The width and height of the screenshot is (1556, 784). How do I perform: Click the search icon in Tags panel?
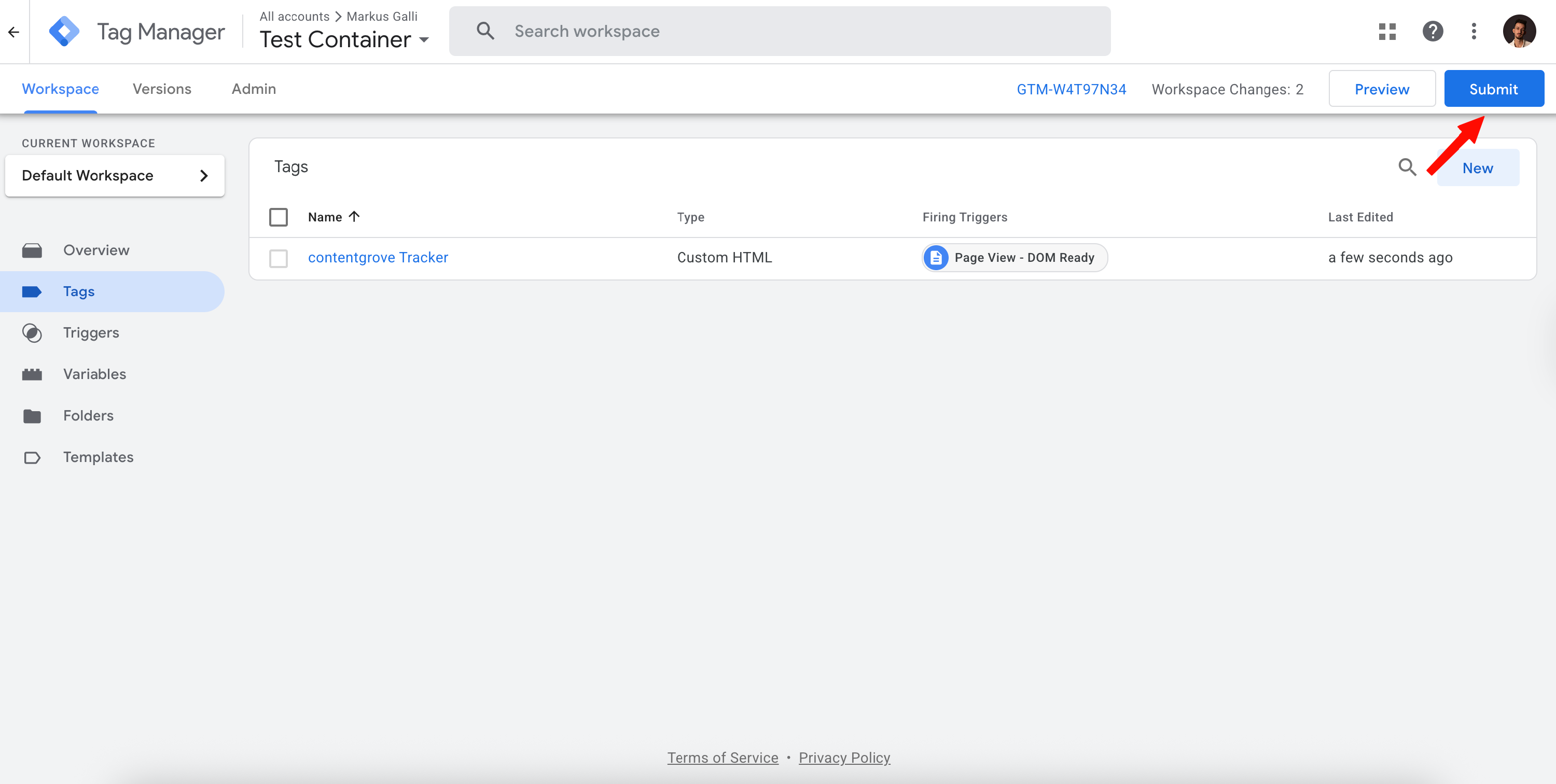[1407, 167]
